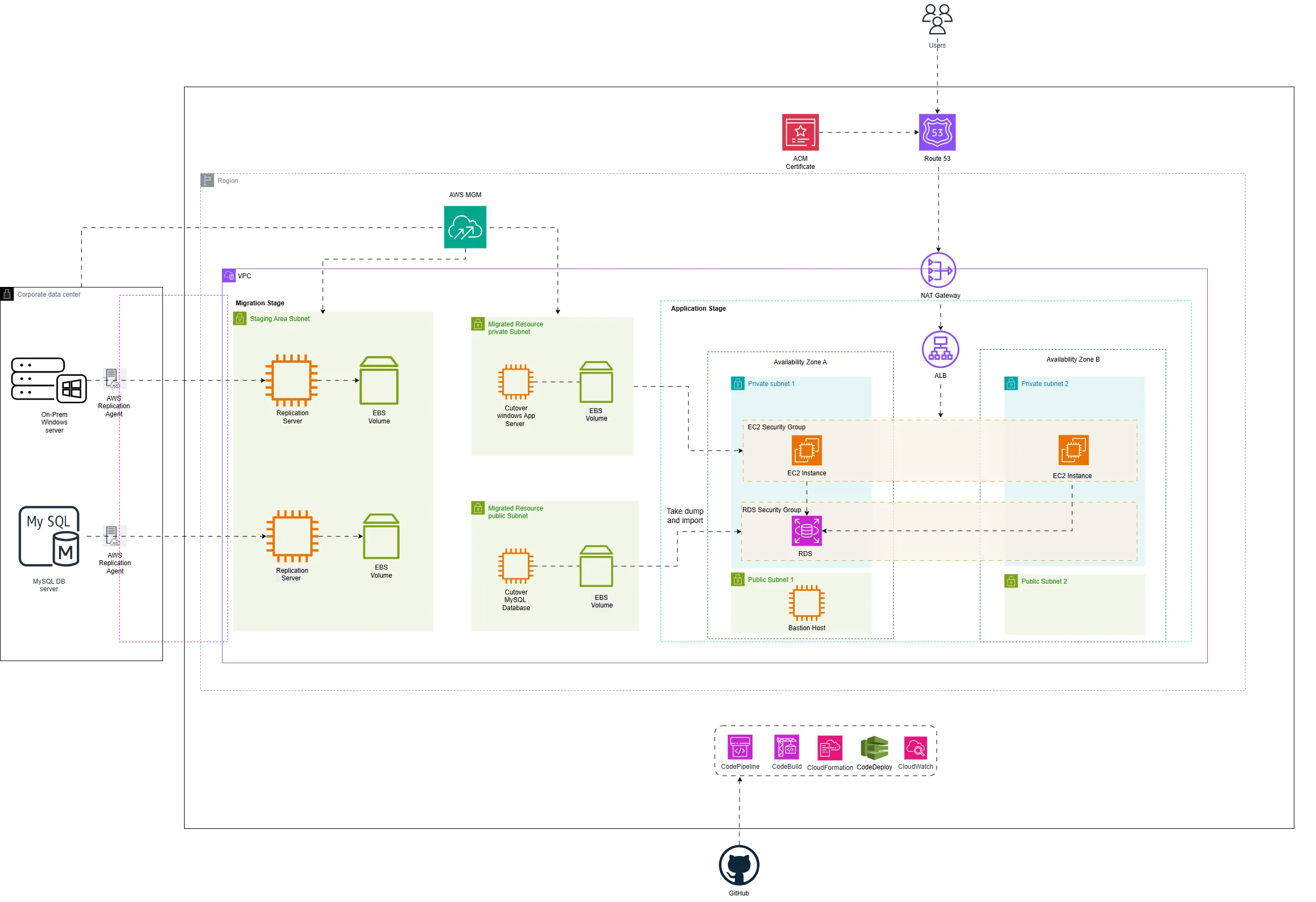
Task: Click the CodeDeploy icon
Action: pos(874,748)
